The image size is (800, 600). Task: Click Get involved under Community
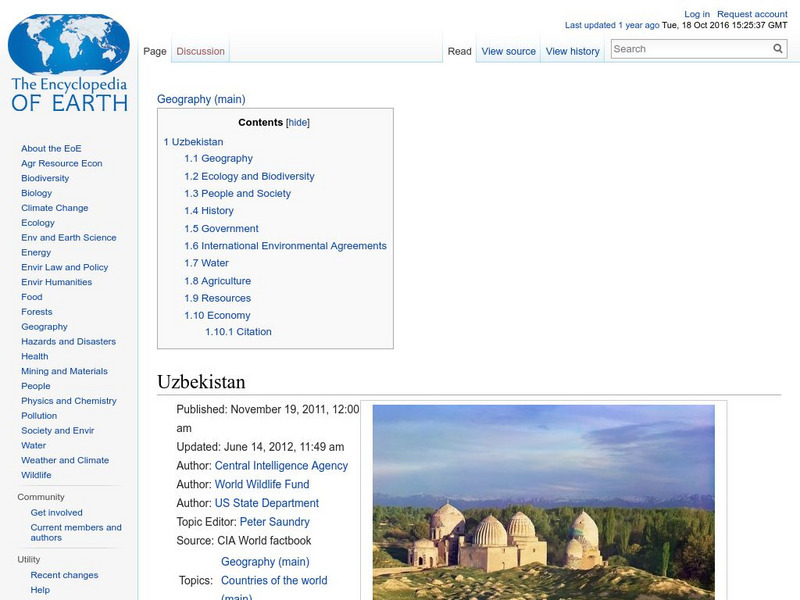(x=57, y=512)
